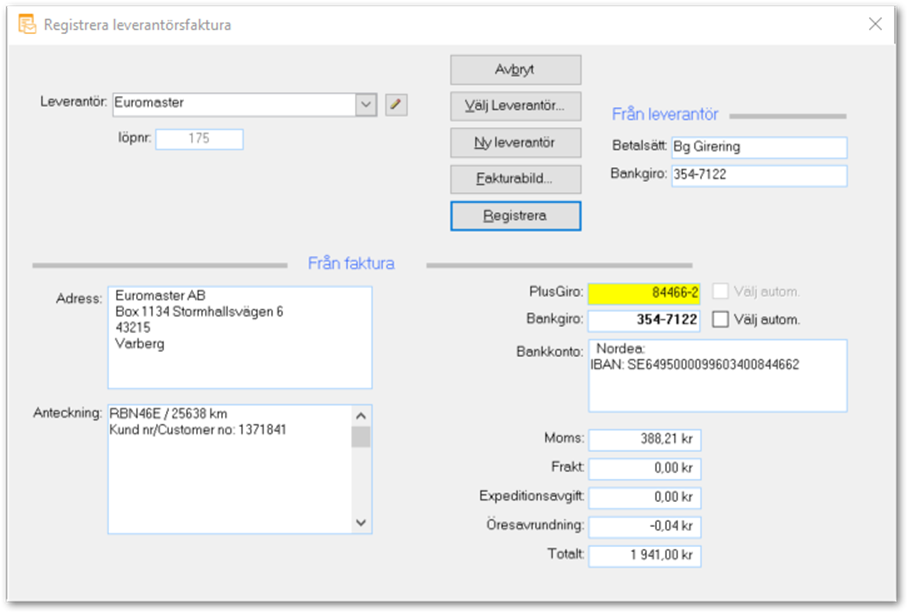Click the löpnr field showing 175
This screenshot has height=613, width=908.
(x=199, y=139)
